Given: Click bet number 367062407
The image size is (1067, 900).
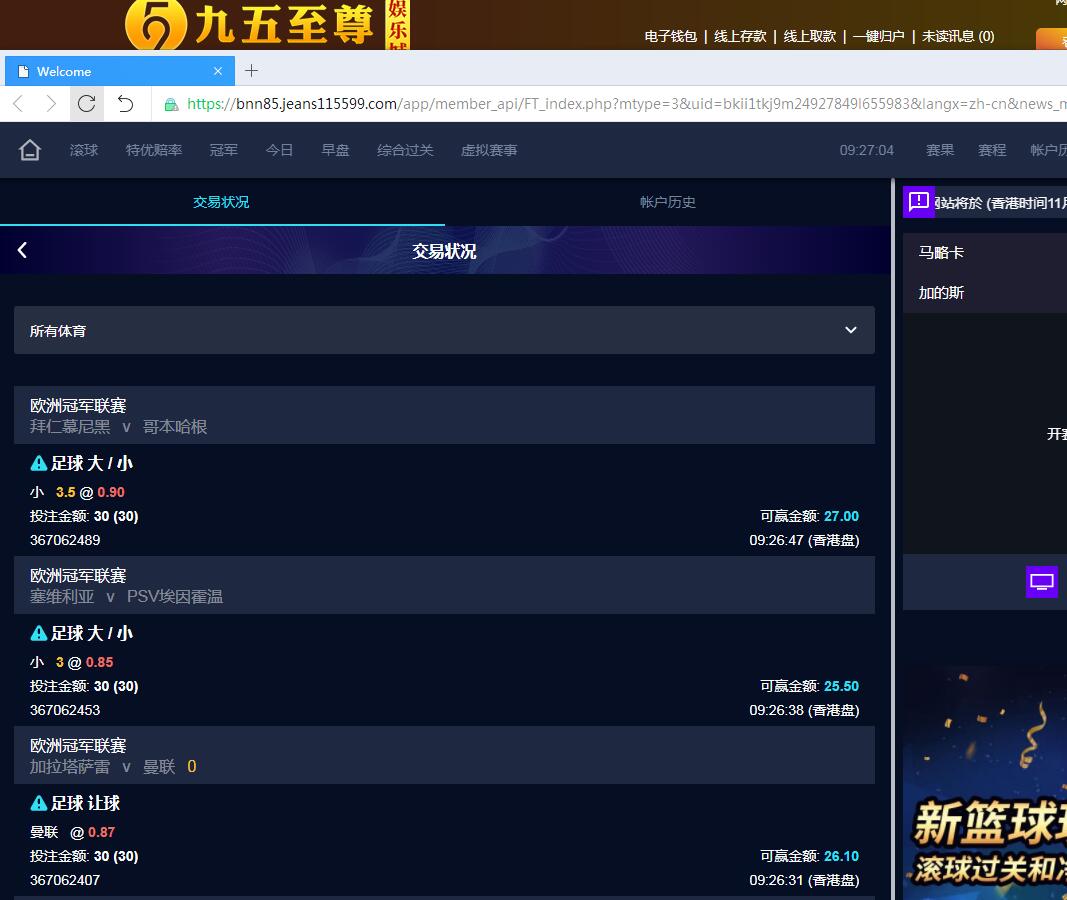Looking at the screenshot, I should pos(65,880).
